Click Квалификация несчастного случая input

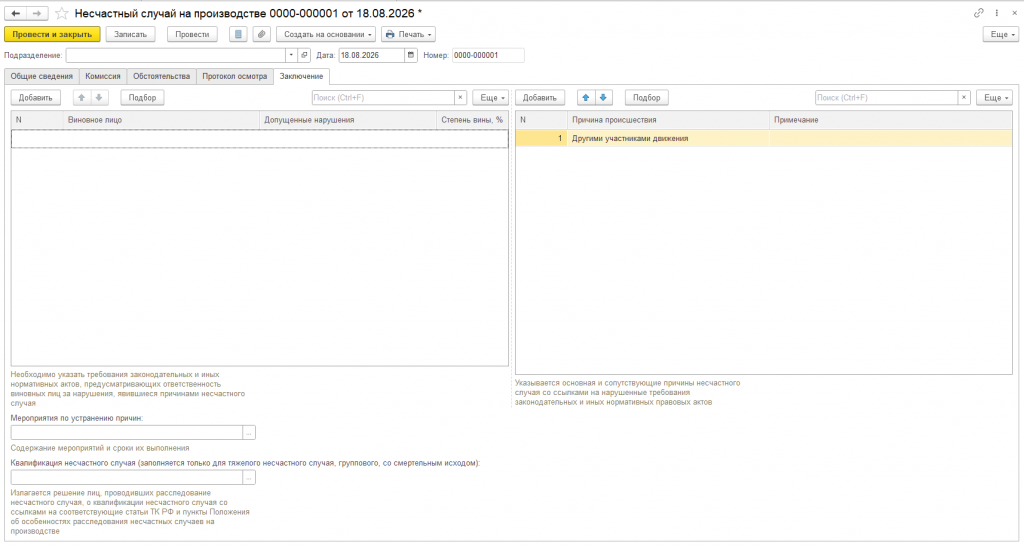click(x=127, y=478)
